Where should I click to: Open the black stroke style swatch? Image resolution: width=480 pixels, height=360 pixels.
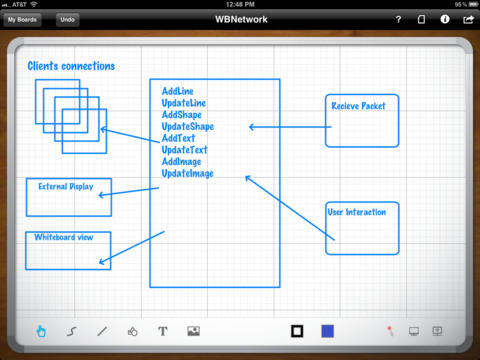pyautogui.click(x=297, y=331)
